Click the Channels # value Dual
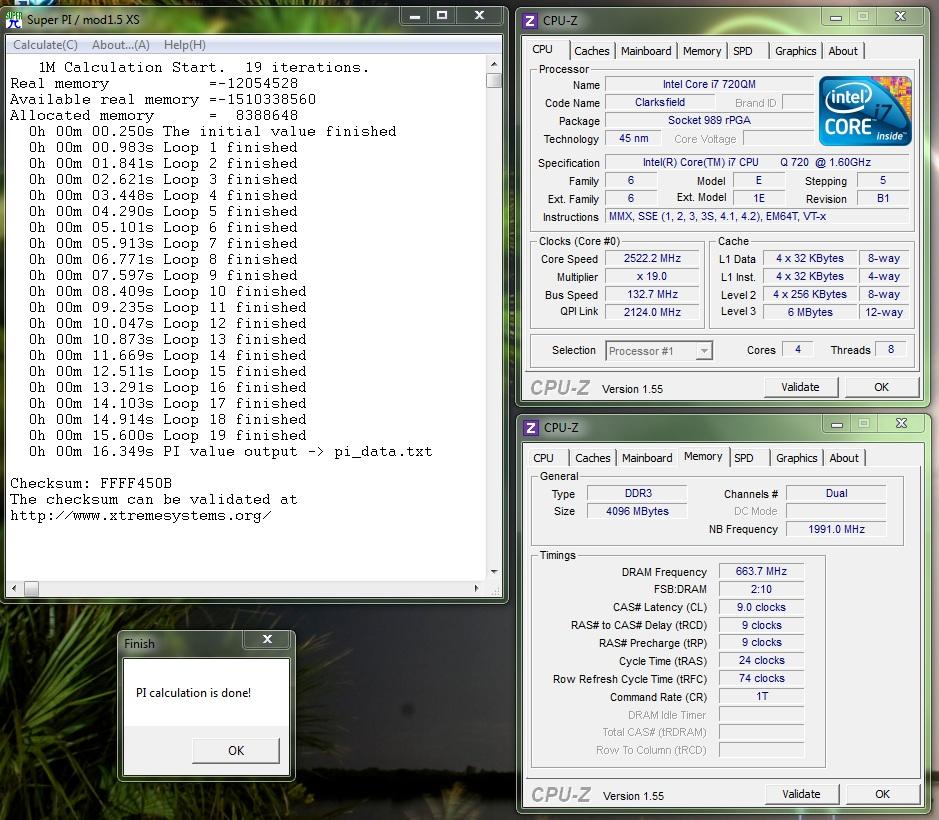 click(836, 493)
